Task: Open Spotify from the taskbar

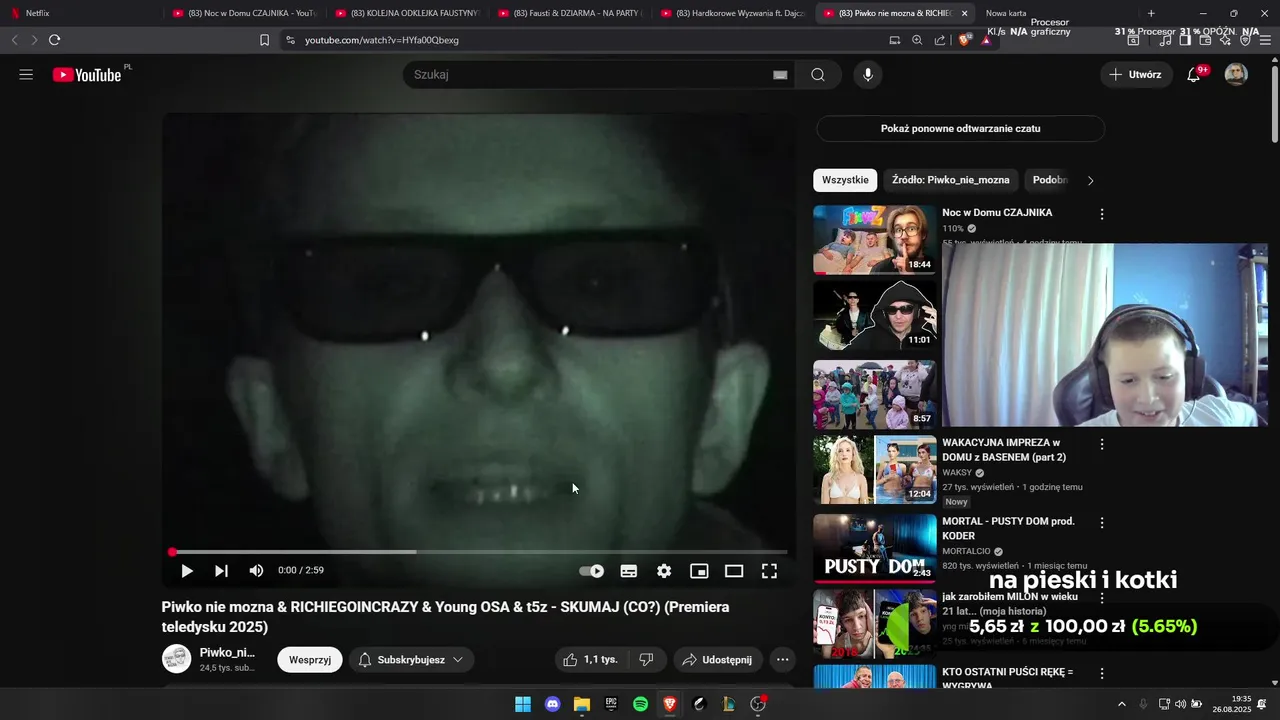Action: pyautogui.click(x=641, y=704)
